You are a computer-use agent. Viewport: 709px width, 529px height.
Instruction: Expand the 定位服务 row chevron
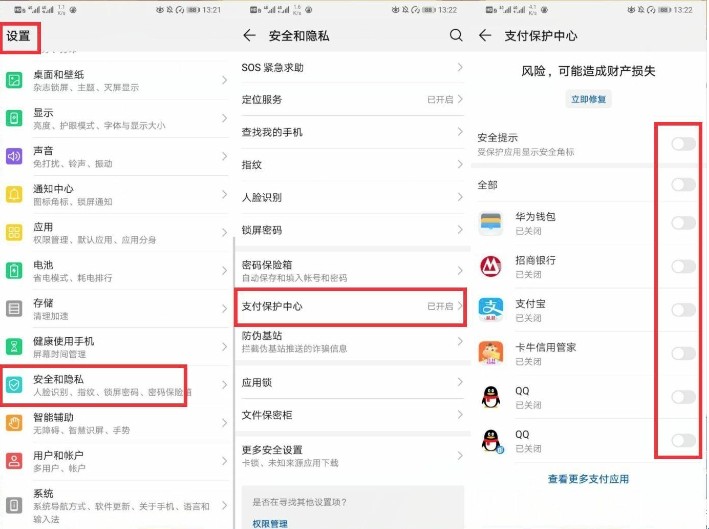(460, 100)
